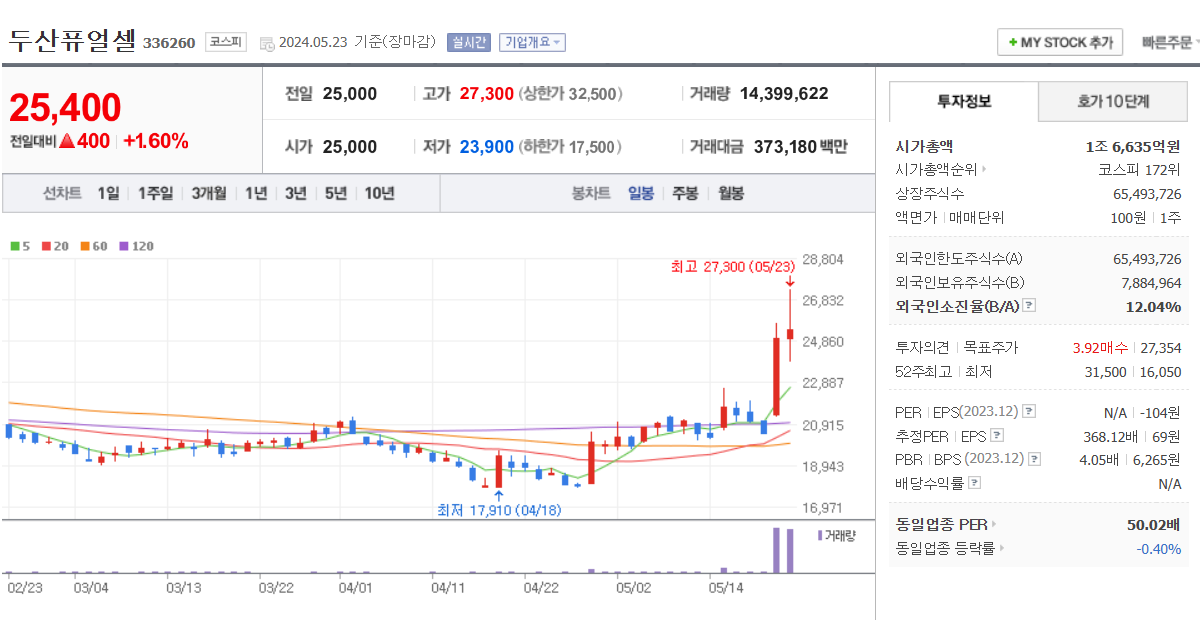The height and width of the screenshot is (620, 1200).
Task: Click the green 5-day moving average legend
Action: coord(20,246)
